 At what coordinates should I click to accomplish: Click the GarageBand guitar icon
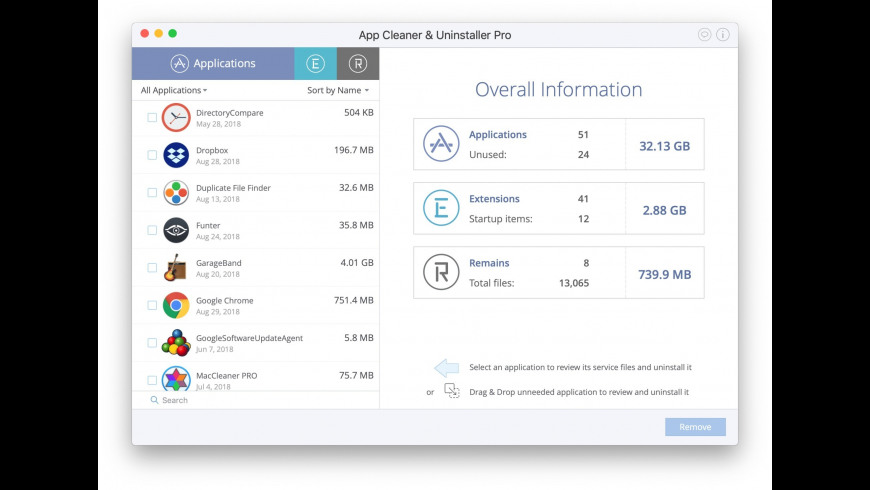(x=176, y=267)
